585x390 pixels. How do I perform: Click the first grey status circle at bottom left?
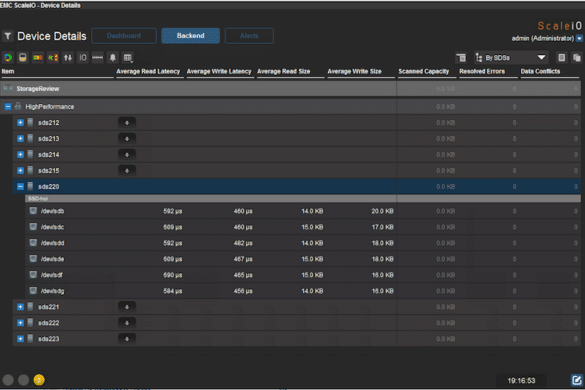tap(8, 380)
